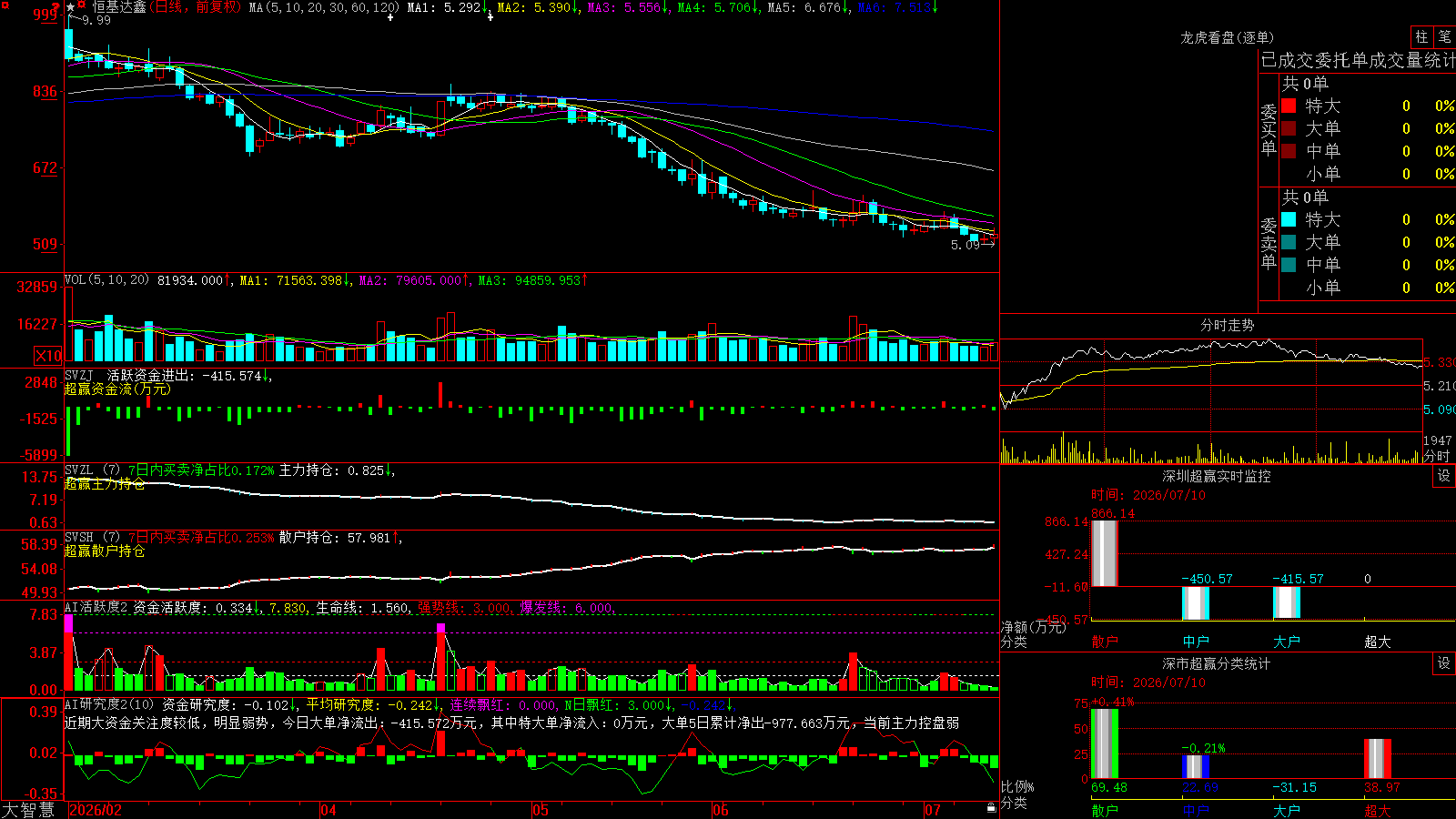This screenshot has width=1456, height=819.
Task: Click the star icon before 恒基达鑫
Action: (x=71, y=7)
